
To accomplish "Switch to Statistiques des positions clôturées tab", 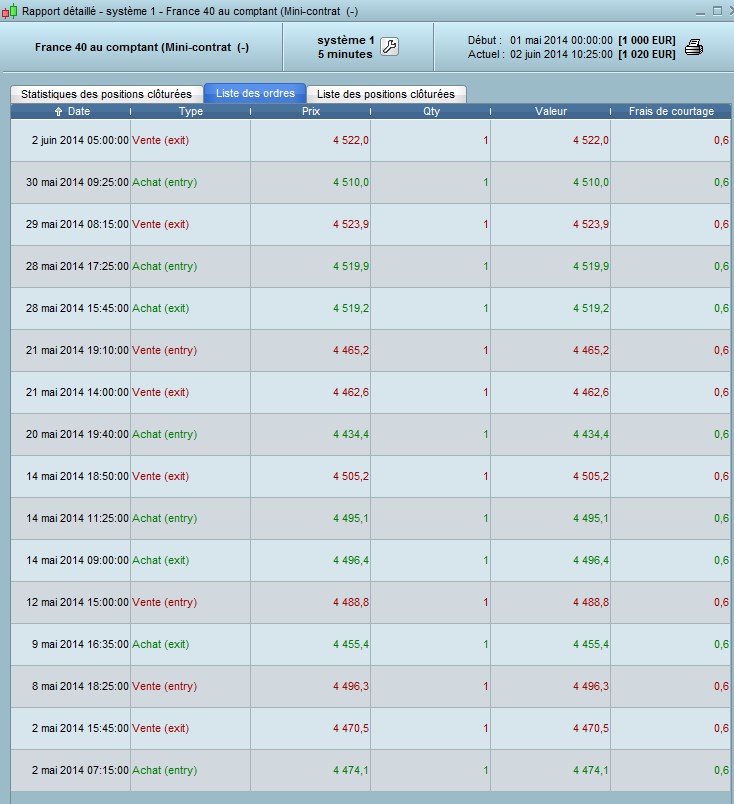I will (x=106, y=94).
